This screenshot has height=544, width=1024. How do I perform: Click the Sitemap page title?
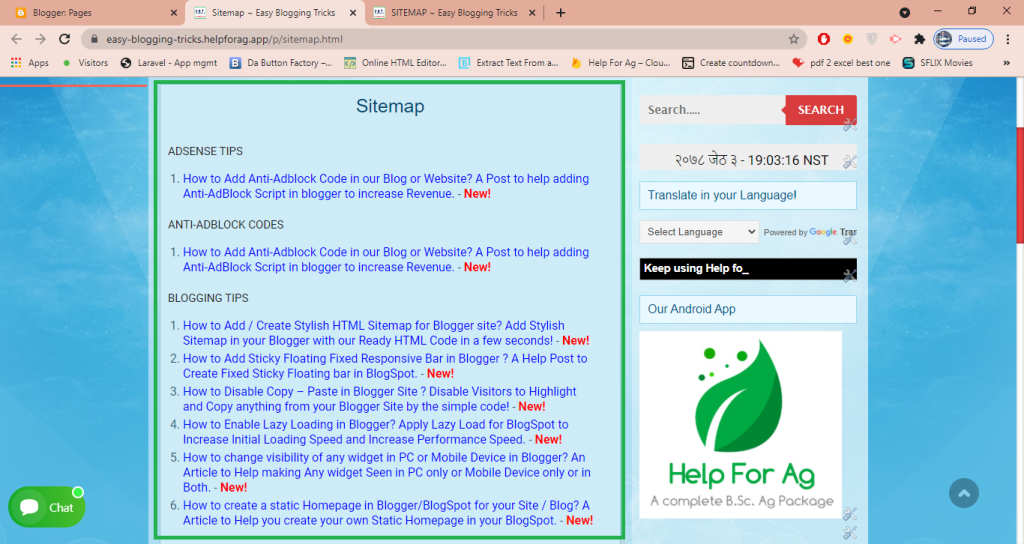coord(390,106)
